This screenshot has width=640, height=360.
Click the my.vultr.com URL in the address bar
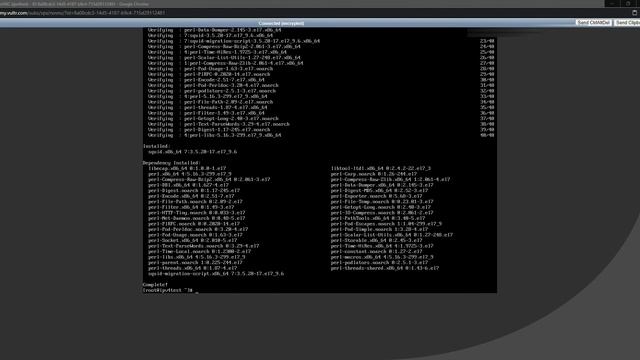tap(82, 13)
